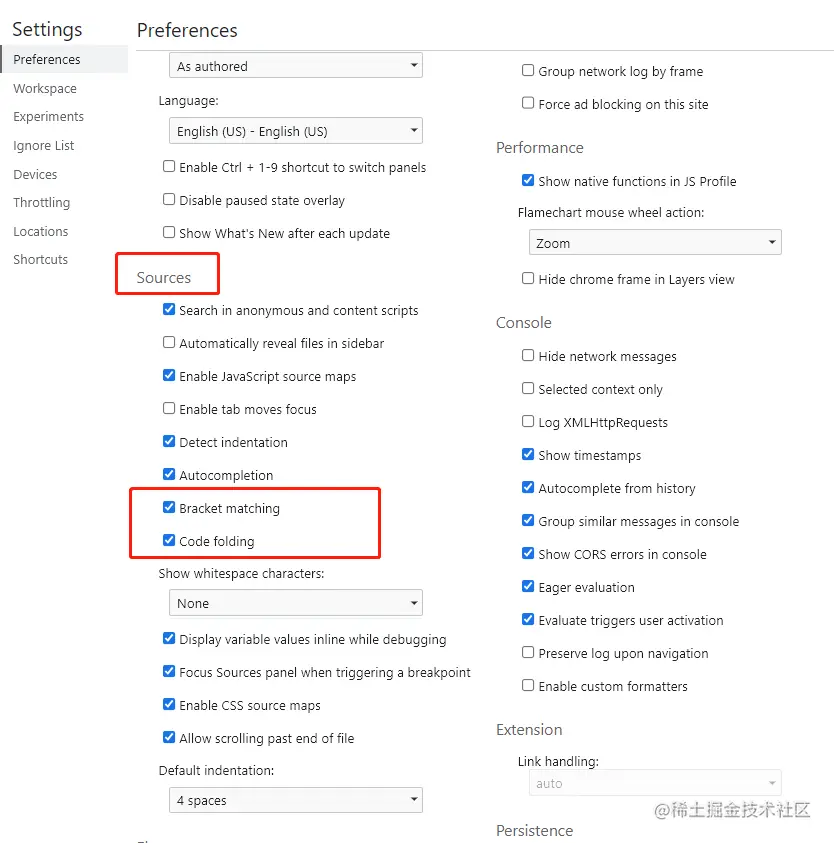Open the Shortcuts settings tab

point(41,260)
